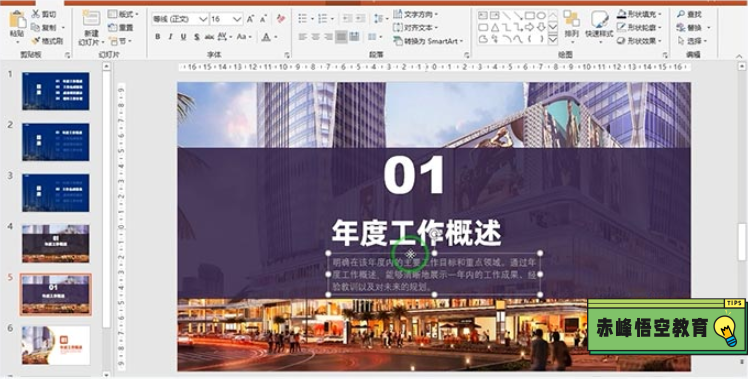Center align text
Viewport: 748px width, 379px height.
click(x=315, y=37)
